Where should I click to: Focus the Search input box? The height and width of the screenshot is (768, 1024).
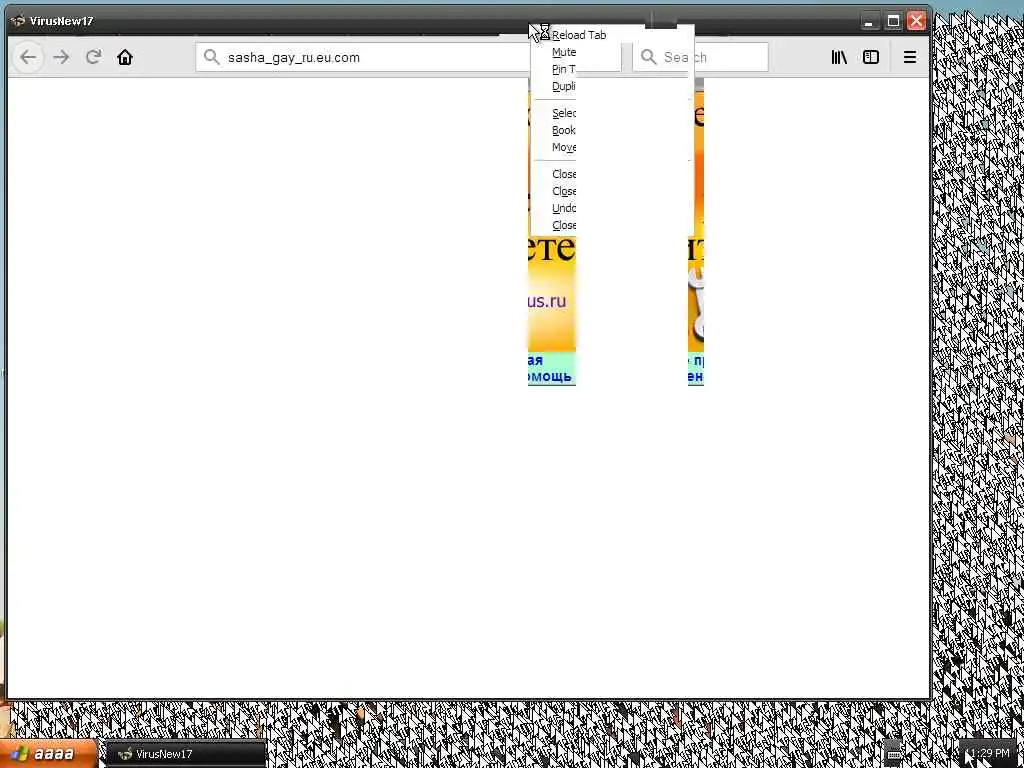coord(700,57)
